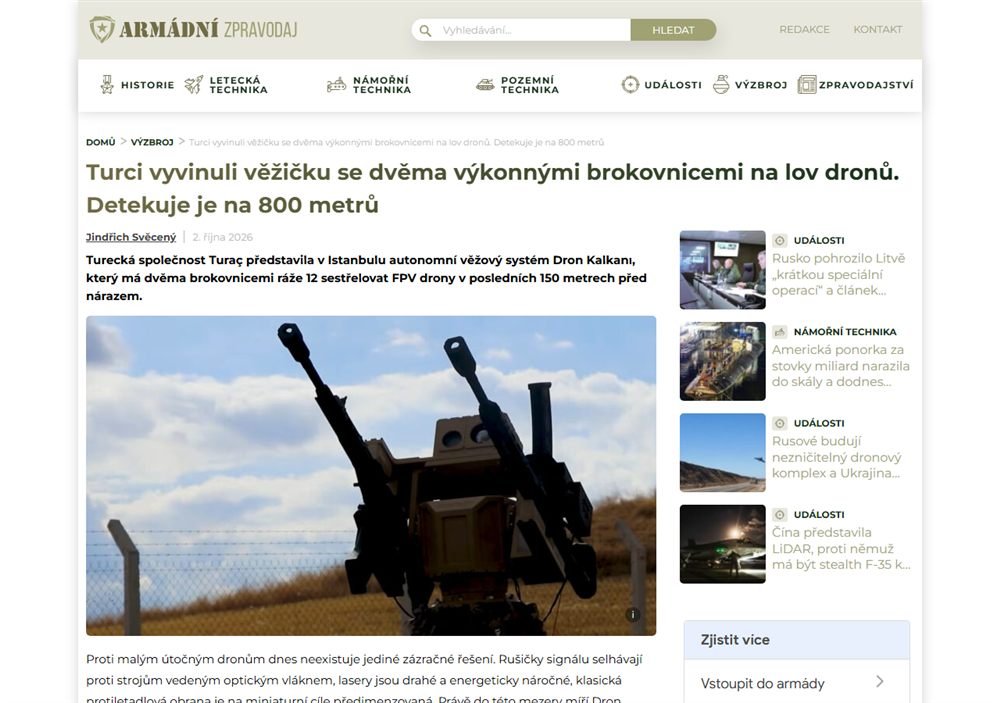Open thumbnail for Americká ponorka article

[723, 361]
